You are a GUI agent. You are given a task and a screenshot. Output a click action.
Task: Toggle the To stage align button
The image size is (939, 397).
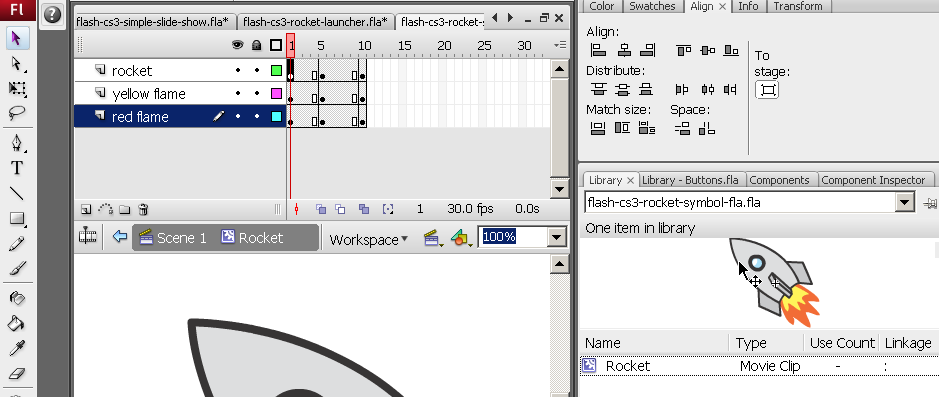tap(767, 90)
